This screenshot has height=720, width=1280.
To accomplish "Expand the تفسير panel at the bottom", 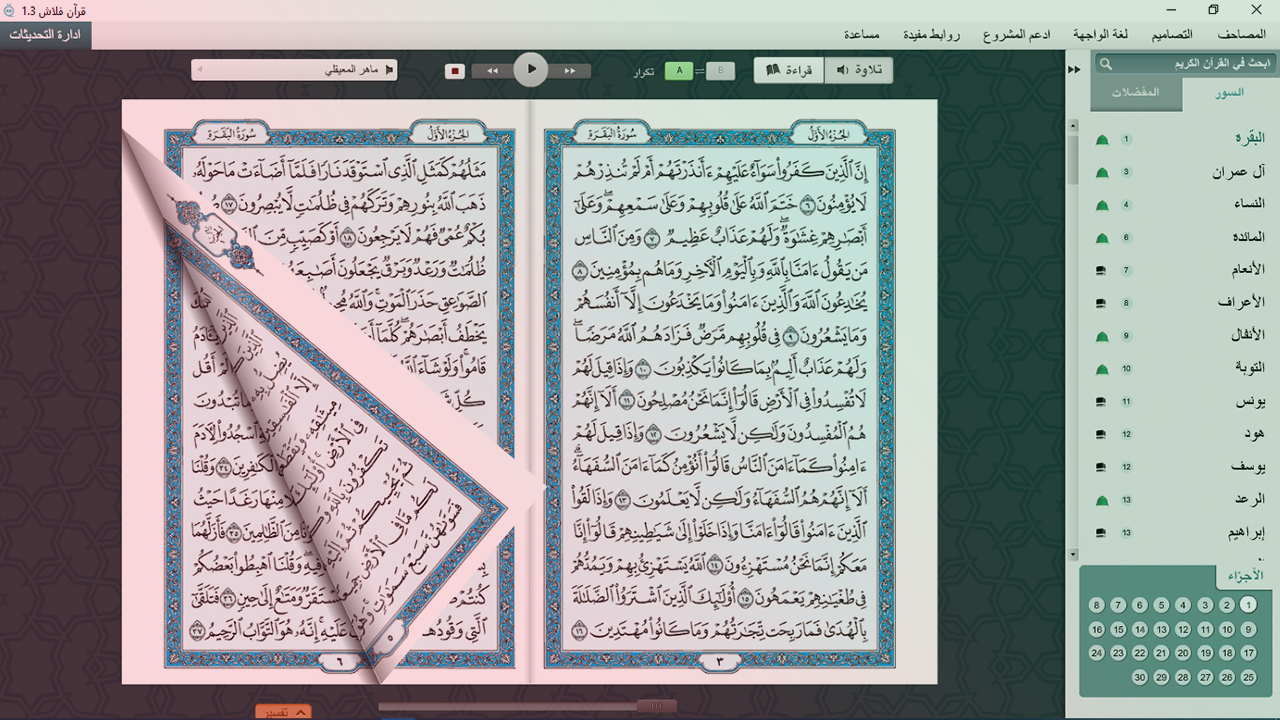I will (x=283, y=712).
